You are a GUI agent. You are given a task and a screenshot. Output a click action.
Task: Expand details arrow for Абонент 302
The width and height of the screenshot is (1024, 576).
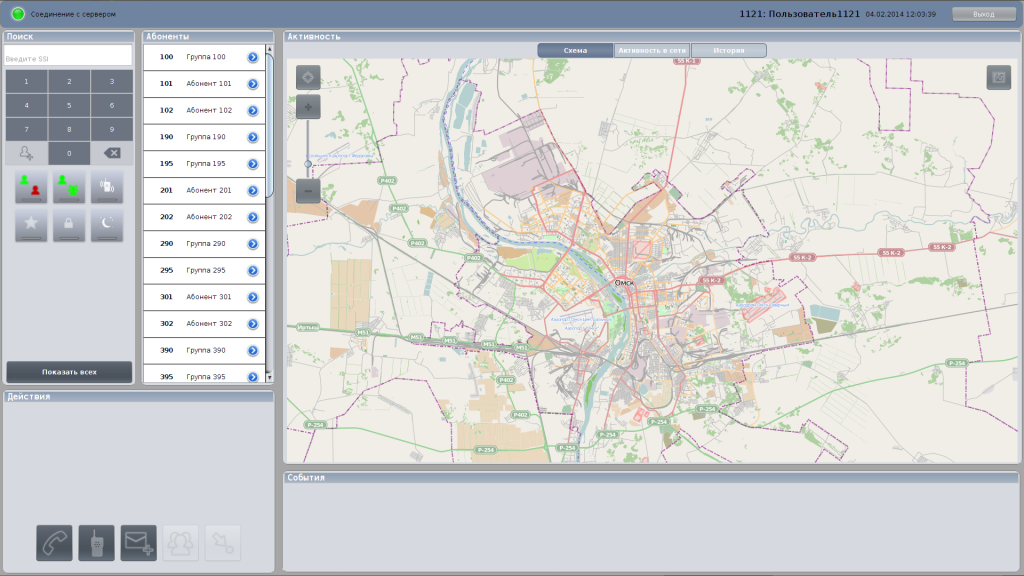coord(253,324)
